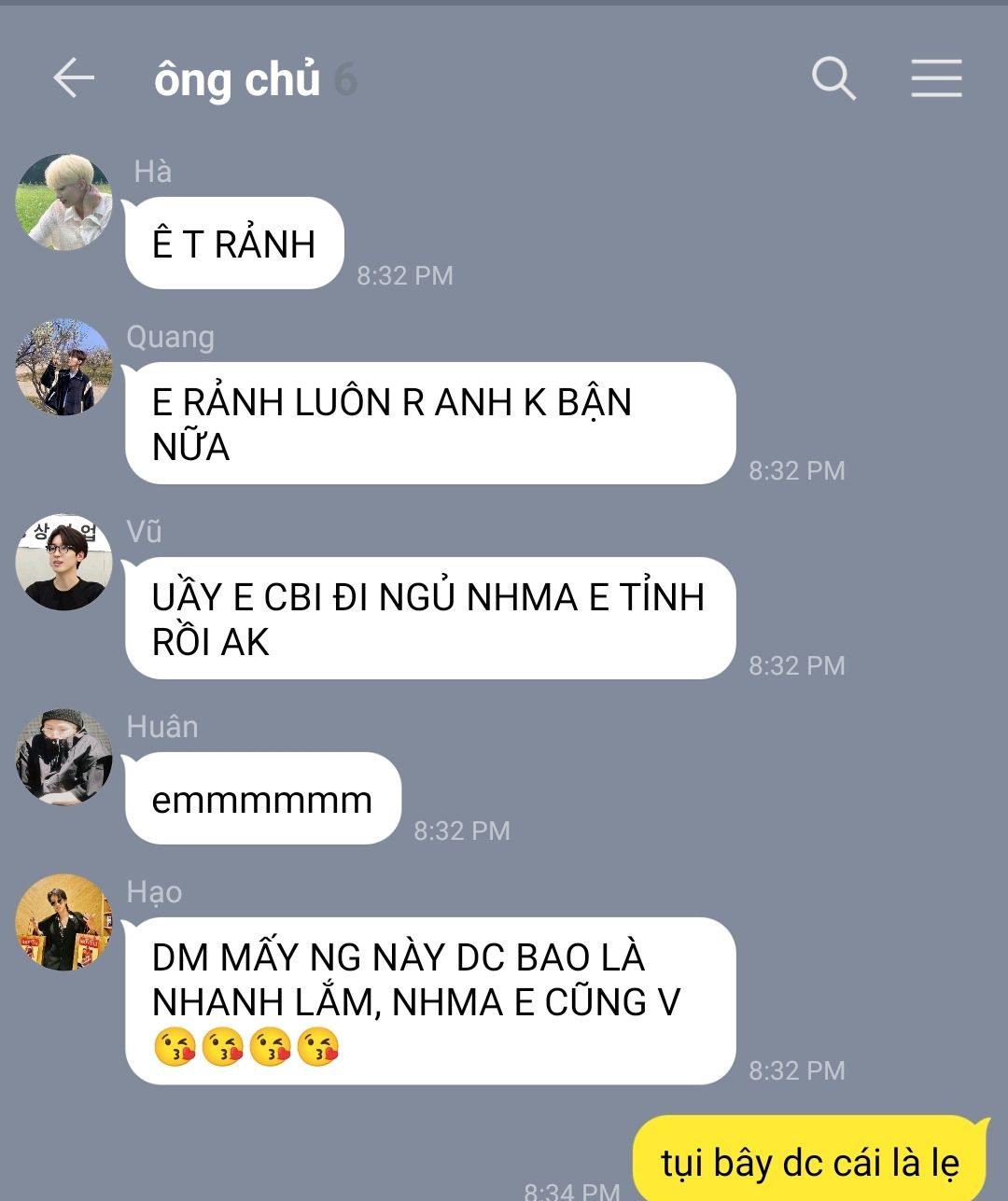Tap the sender name "Hạo"
The image size is (1008, 1201).
(x=154, y=892)
